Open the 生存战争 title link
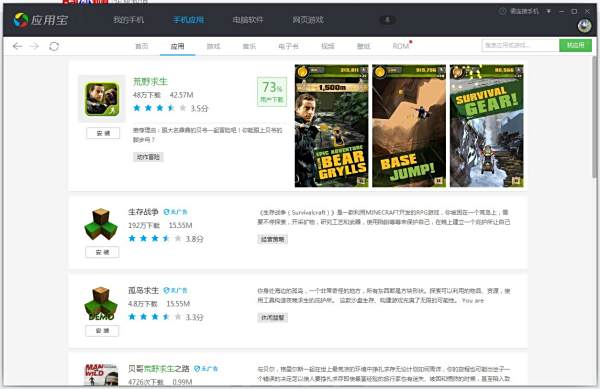The height and width of the screenshot is (389, 600). tap(143, 212)
